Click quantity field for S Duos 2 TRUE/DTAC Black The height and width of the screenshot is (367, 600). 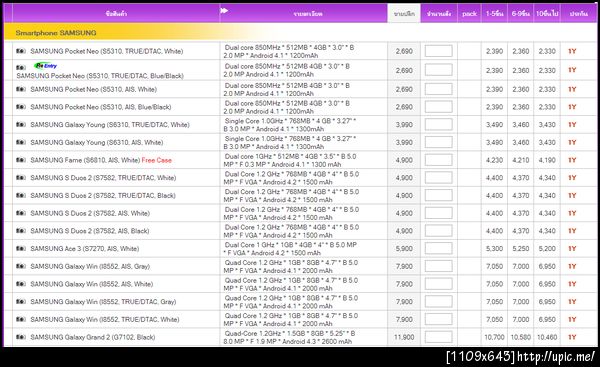439,196
